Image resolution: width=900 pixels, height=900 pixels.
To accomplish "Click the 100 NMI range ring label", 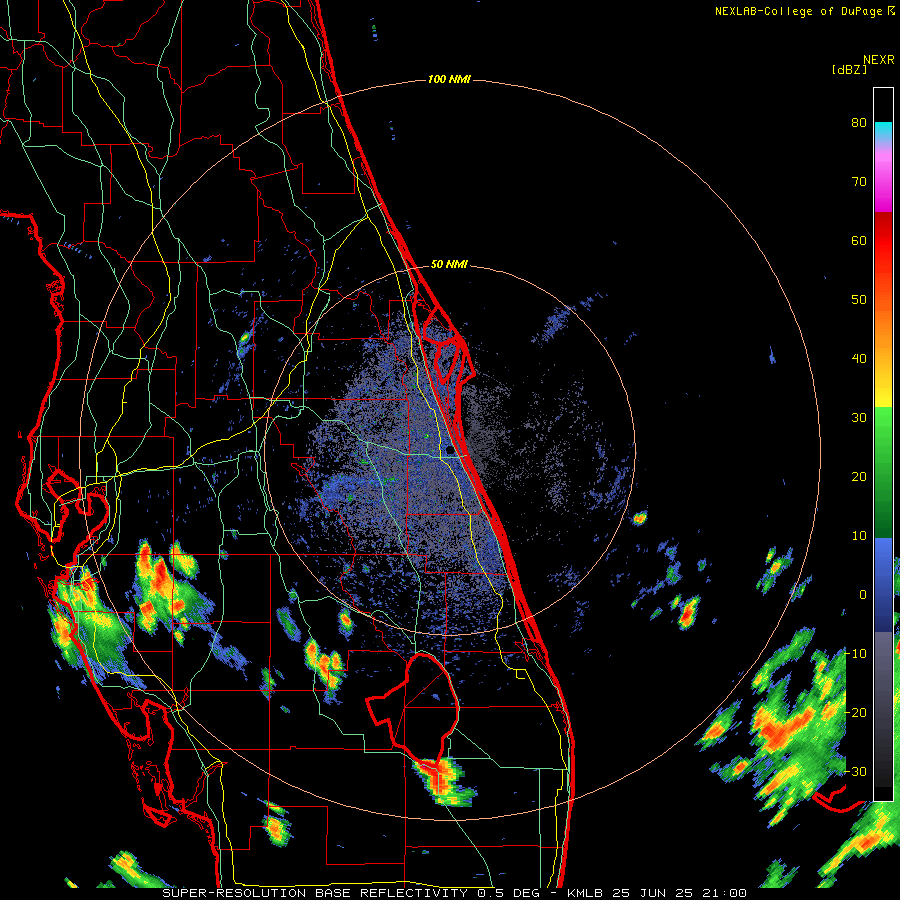I will [449, 79].
